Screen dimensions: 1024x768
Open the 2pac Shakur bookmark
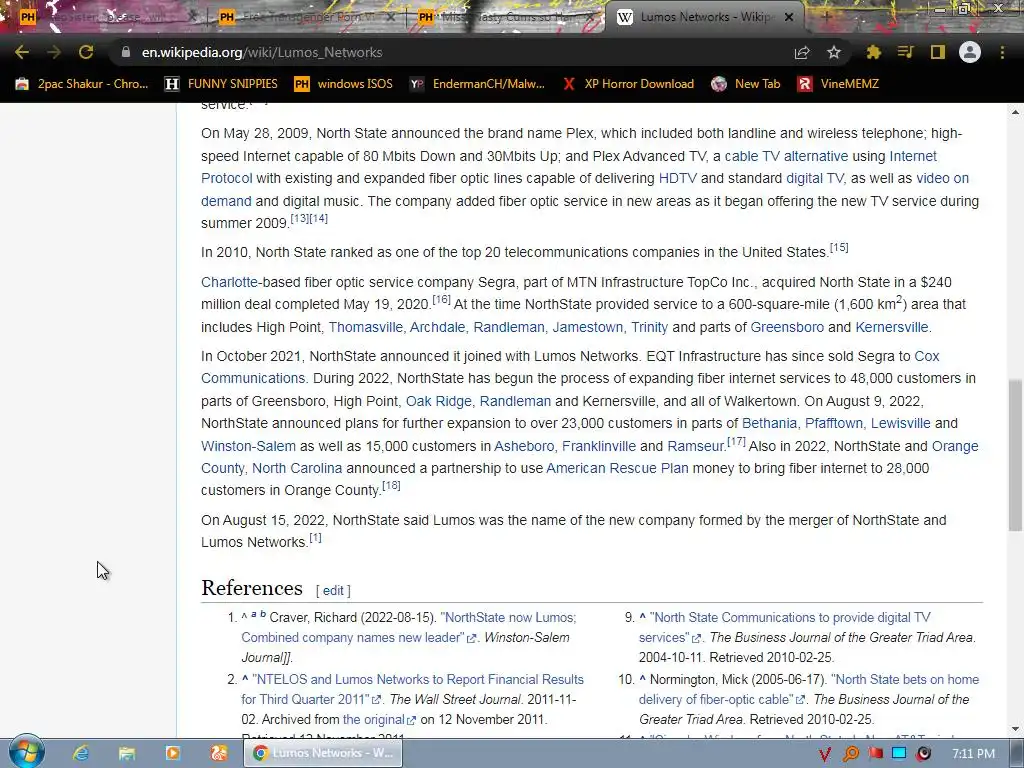pos(82,84)
